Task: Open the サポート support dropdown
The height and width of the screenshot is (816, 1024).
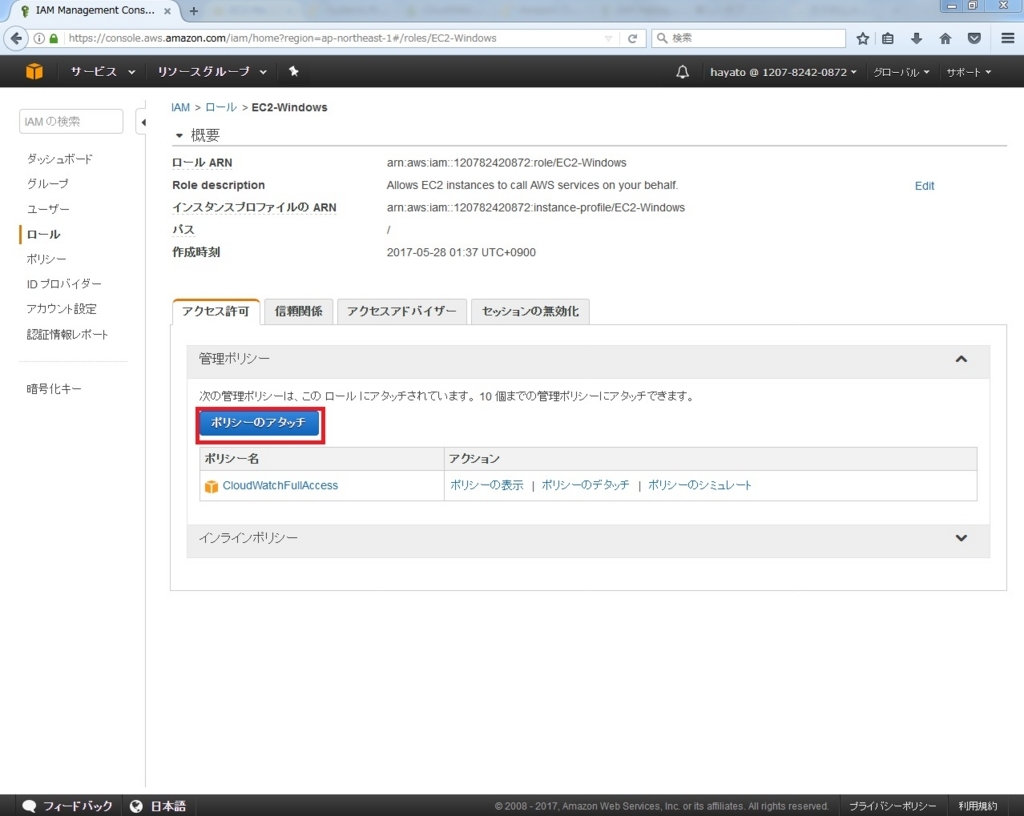Action: (x=969, y=72)
